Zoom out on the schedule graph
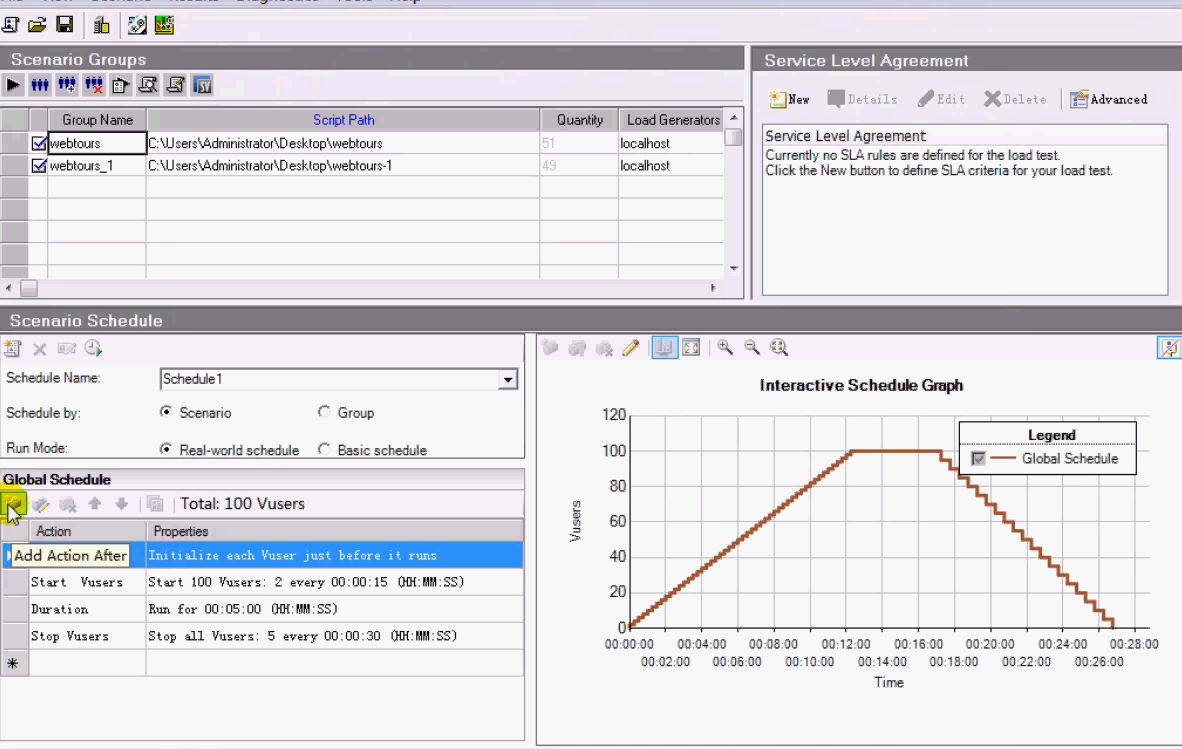Screen dimensions: 1182x749 [752, 347]
